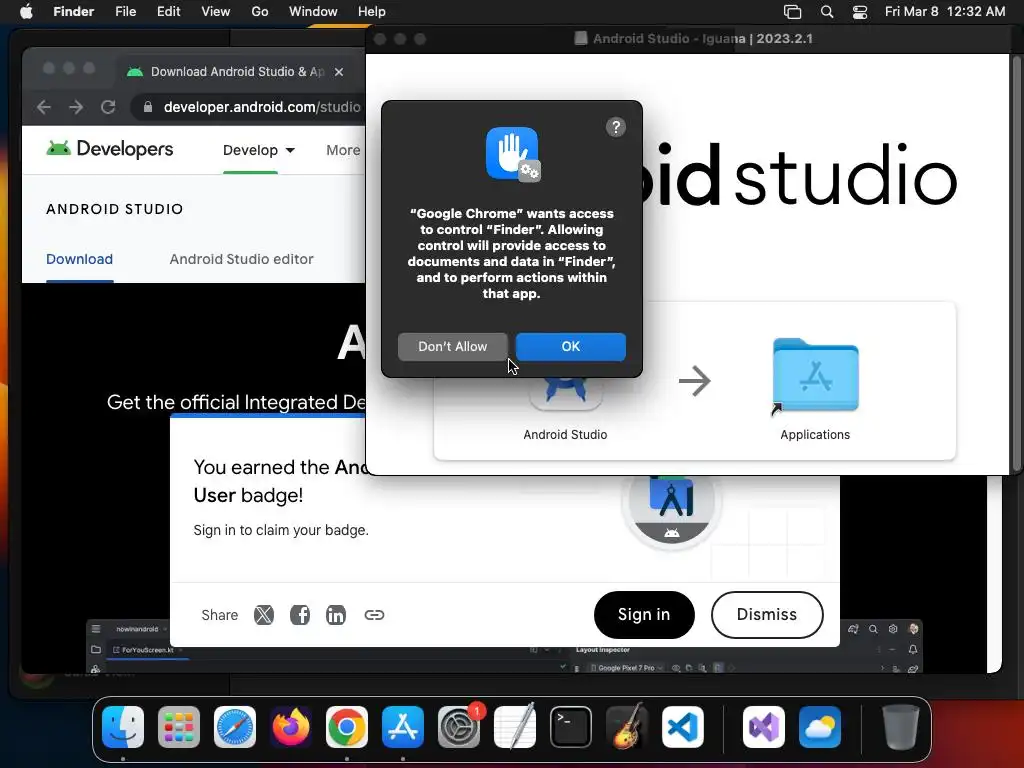Open Google Chrome from the Dock
This screenshot has height=768, width=1024.
click(347, 727)
